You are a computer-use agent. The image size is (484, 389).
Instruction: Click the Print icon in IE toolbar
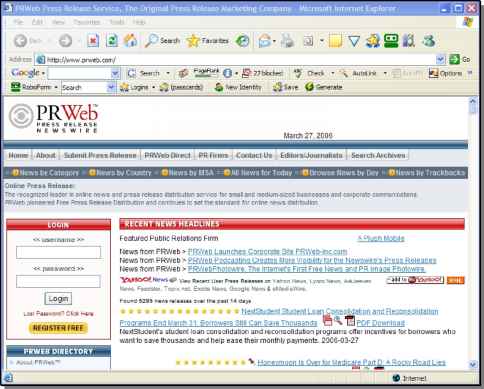pyautogui.click(x=287, y=41)
